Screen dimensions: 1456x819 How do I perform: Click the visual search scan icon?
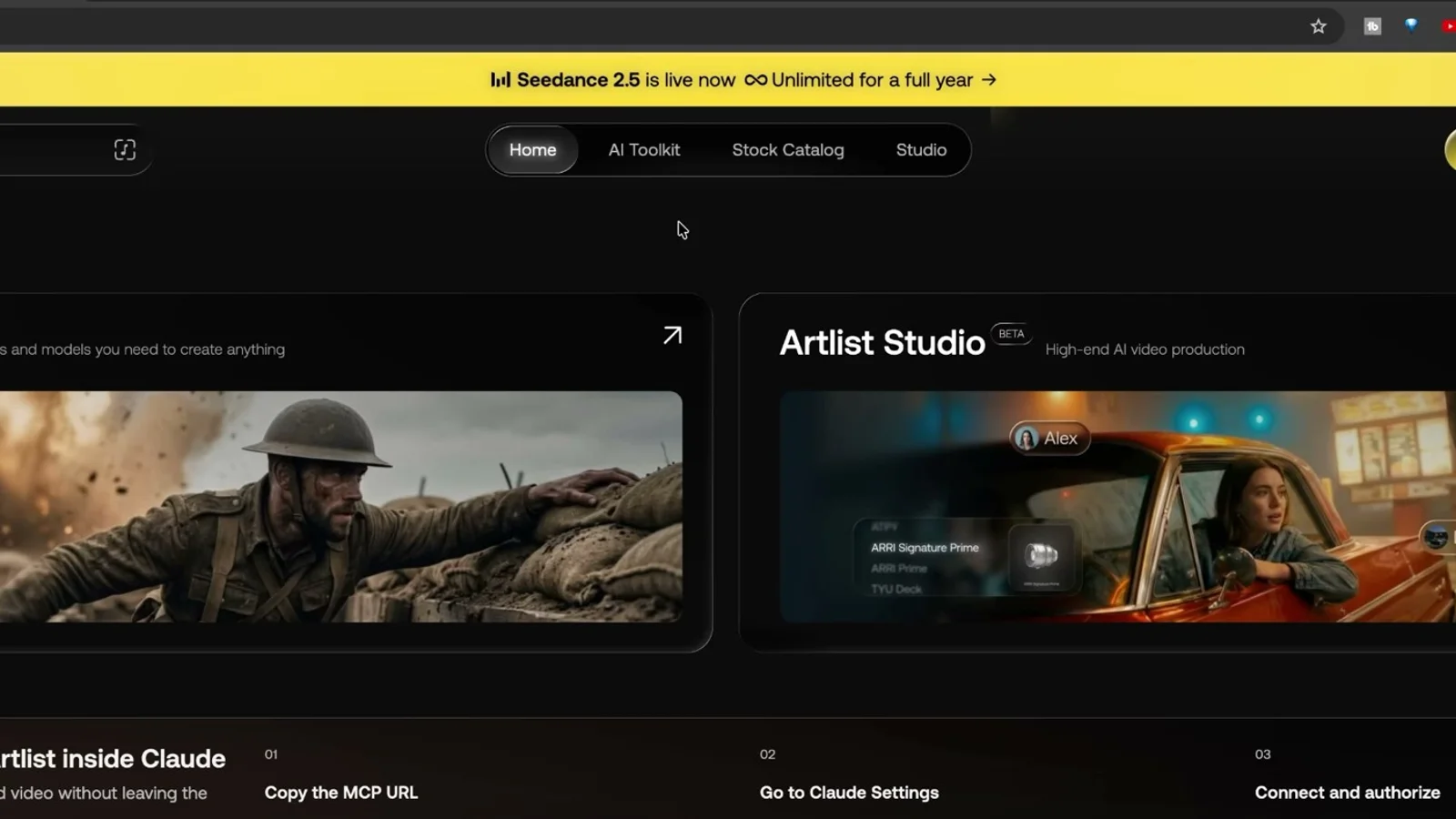coord(125,150)
